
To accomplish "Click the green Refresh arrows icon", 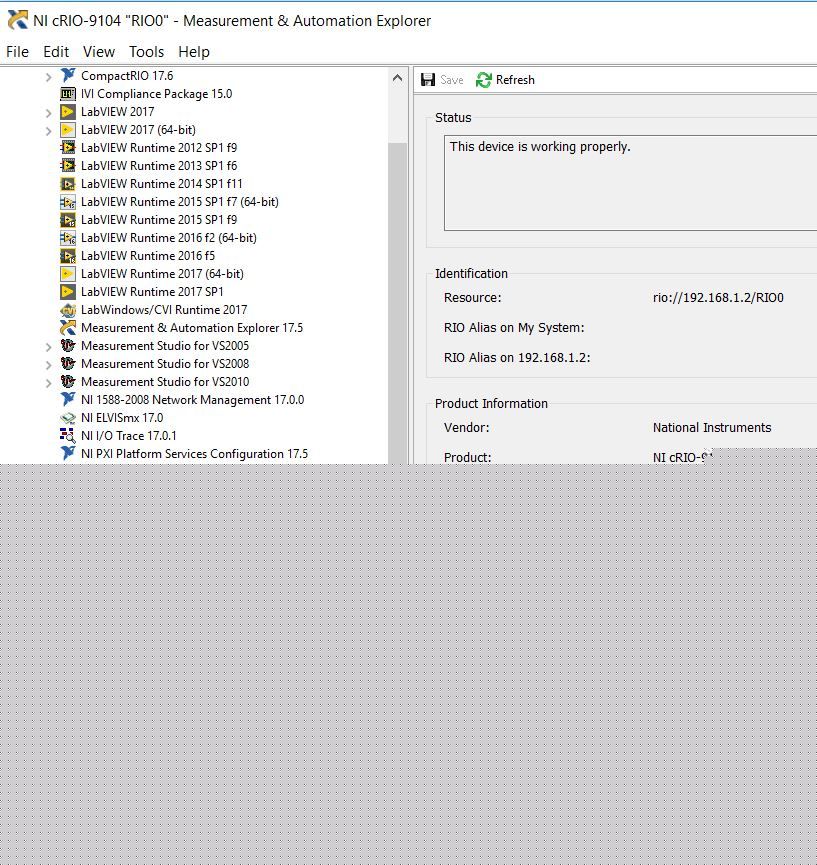I will pyautogui.click(x=483, y=80).
